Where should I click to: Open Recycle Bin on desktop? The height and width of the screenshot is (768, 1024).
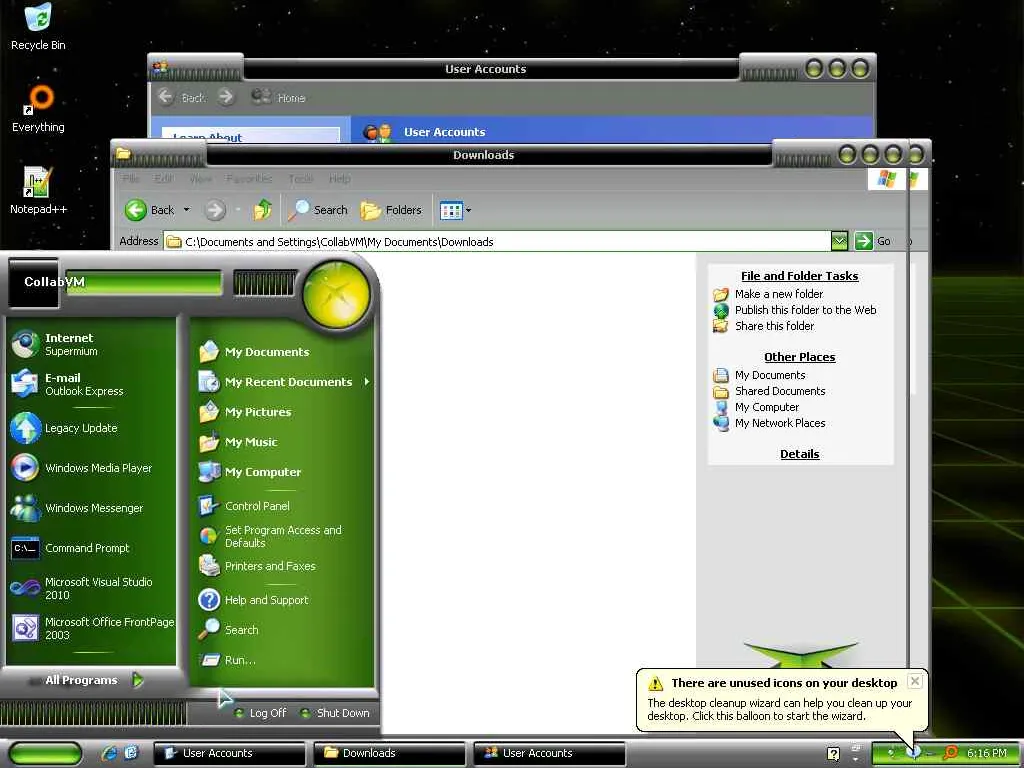(39, 27)
